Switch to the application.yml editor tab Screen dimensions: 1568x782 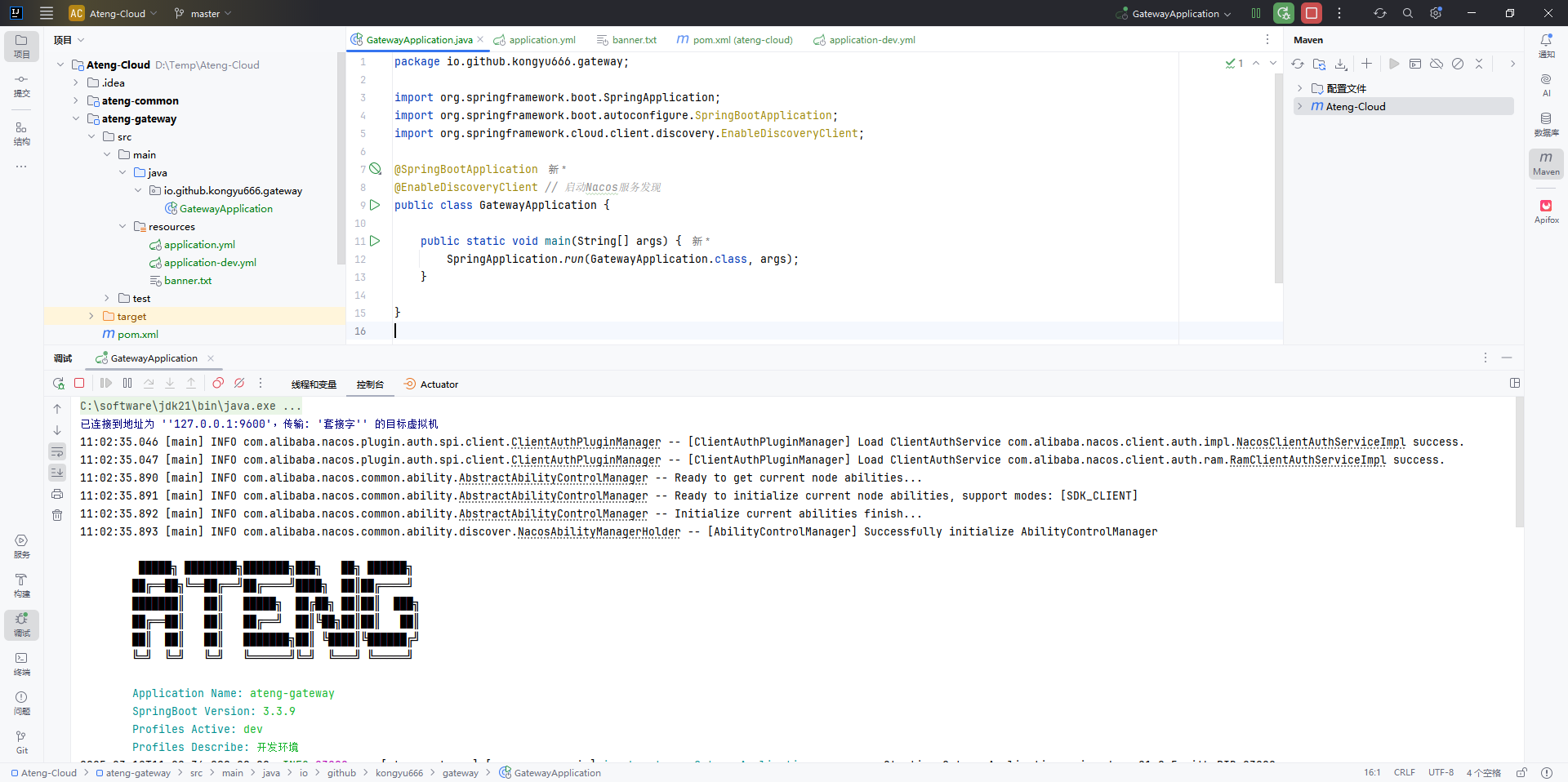tap(541, 40)
